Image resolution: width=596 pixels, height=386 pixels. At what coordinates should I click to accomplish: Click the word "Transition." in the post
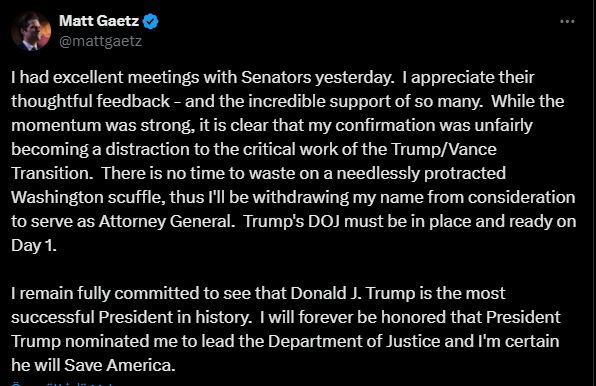52,173
